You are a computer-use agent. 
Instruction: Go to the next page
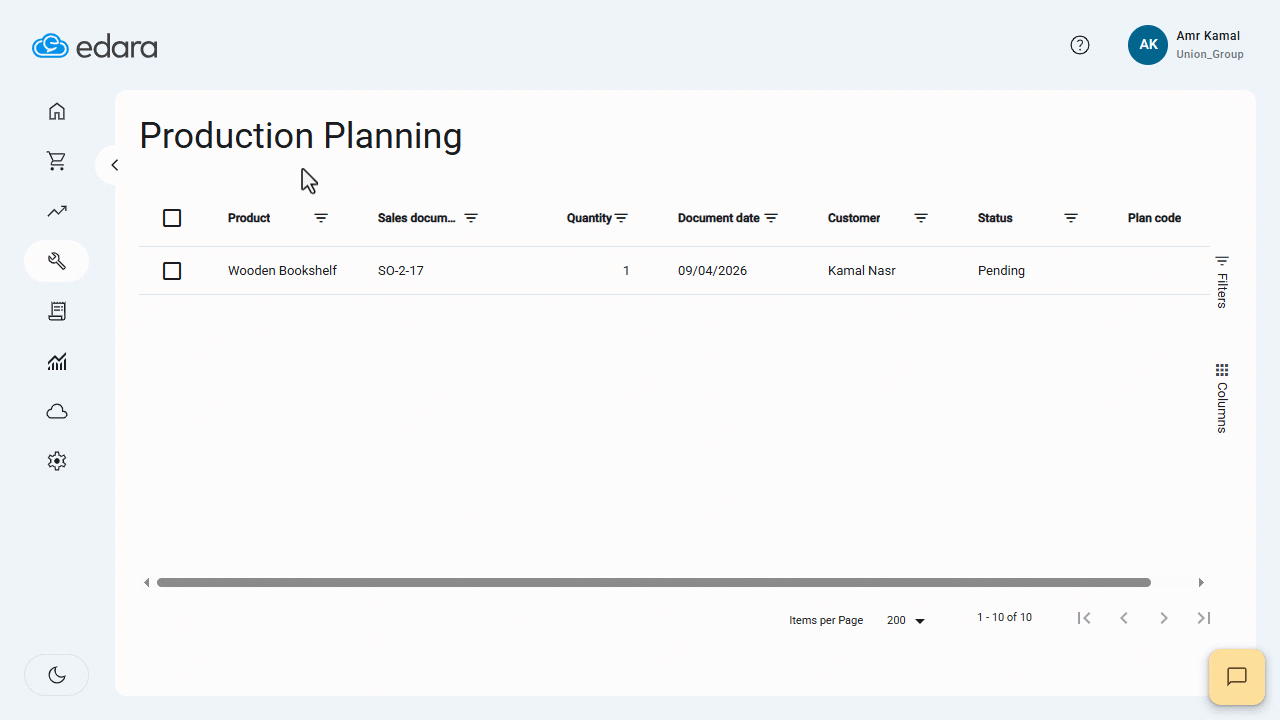coord(1164,618)
